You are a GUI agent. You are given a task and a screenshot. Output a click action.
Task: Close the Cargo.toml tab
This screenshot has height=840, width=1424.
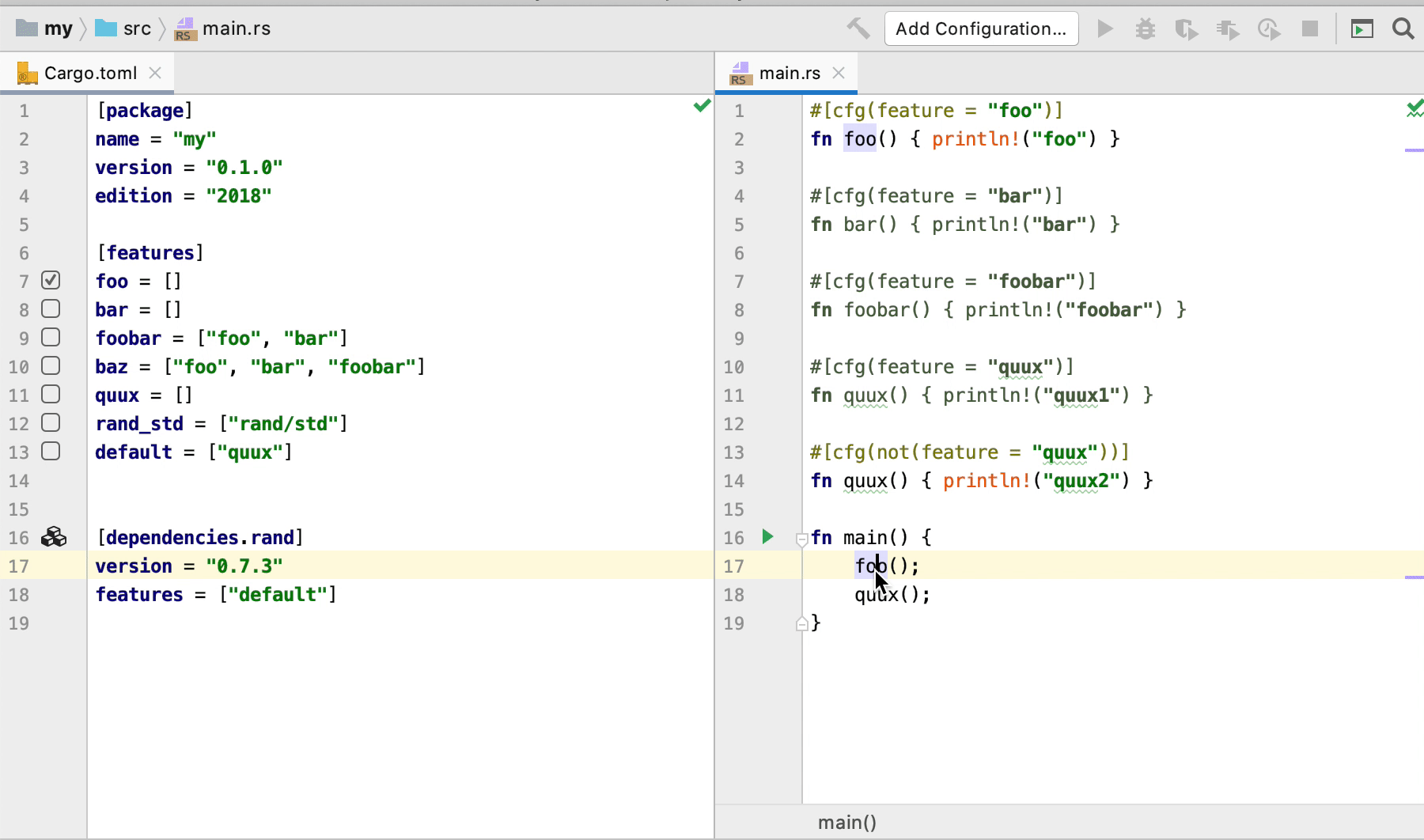[x=155, y=73]
